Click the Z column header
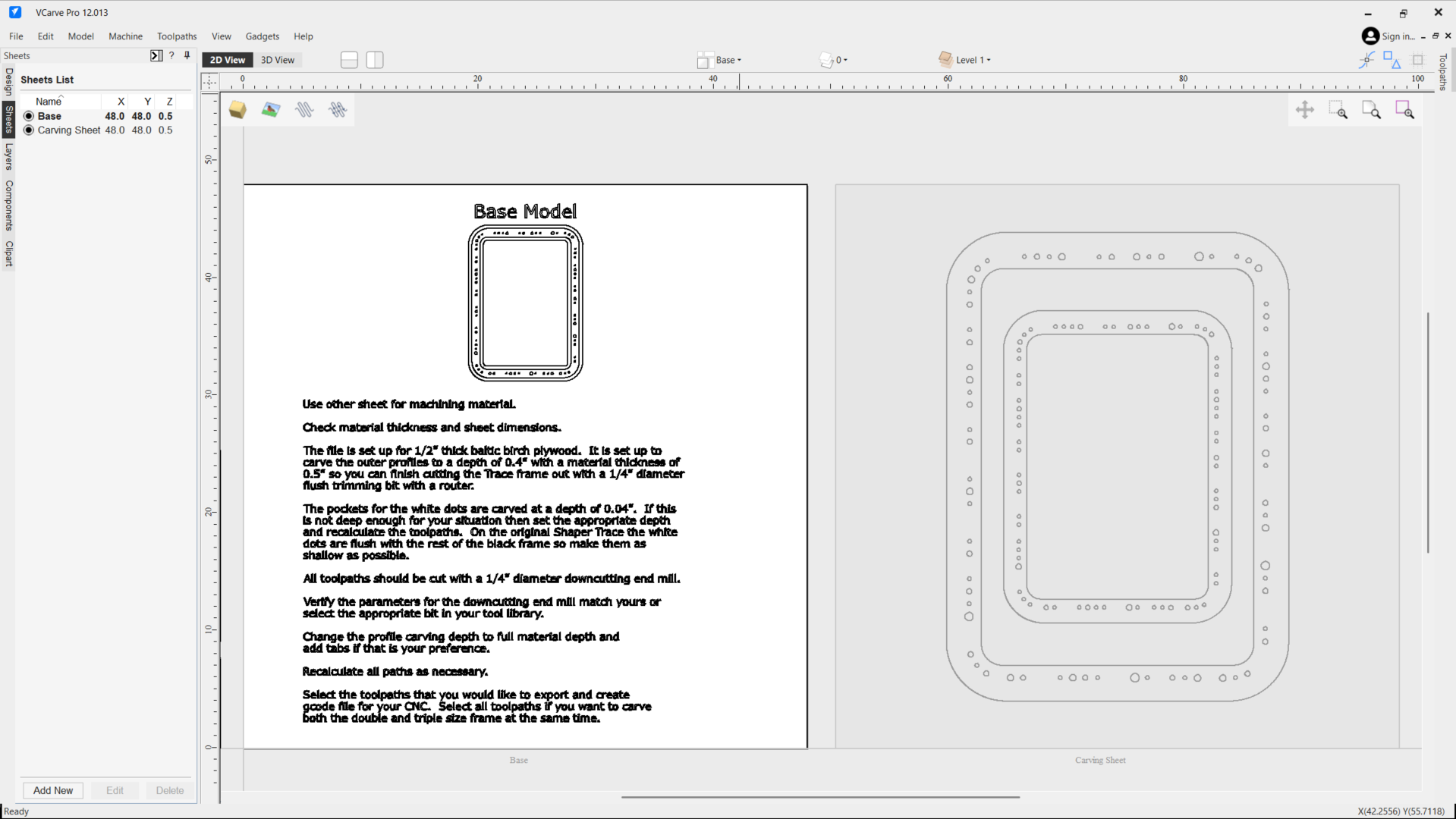Image resolution: width=1456 pixels, height=819 pixels. click(x=169, y=101)
